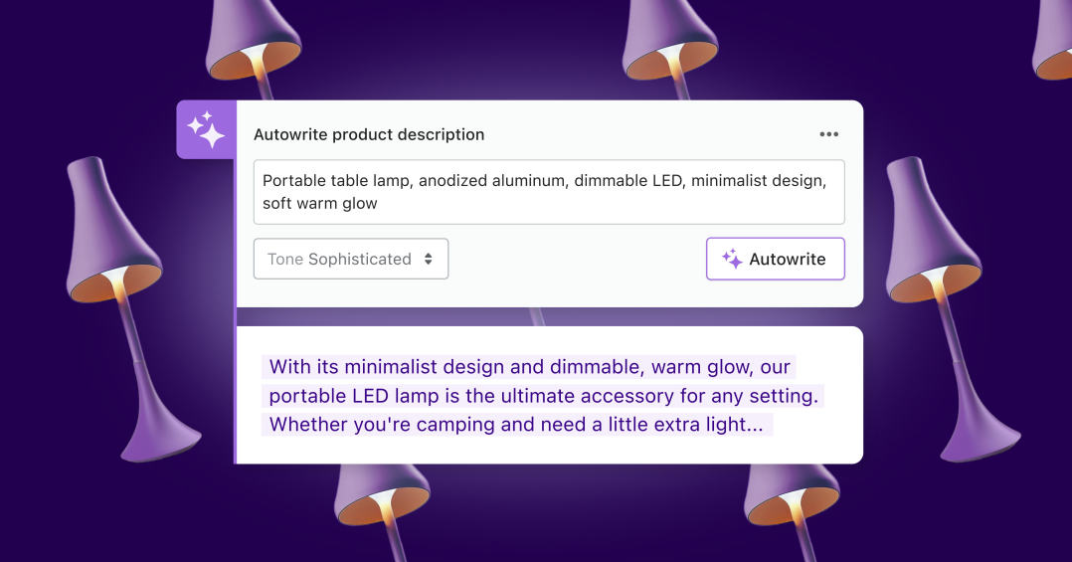Screen dimensions: 1072x562
Task: Click the word 'Tone' in the selector
Action: [x=285, y=259]
